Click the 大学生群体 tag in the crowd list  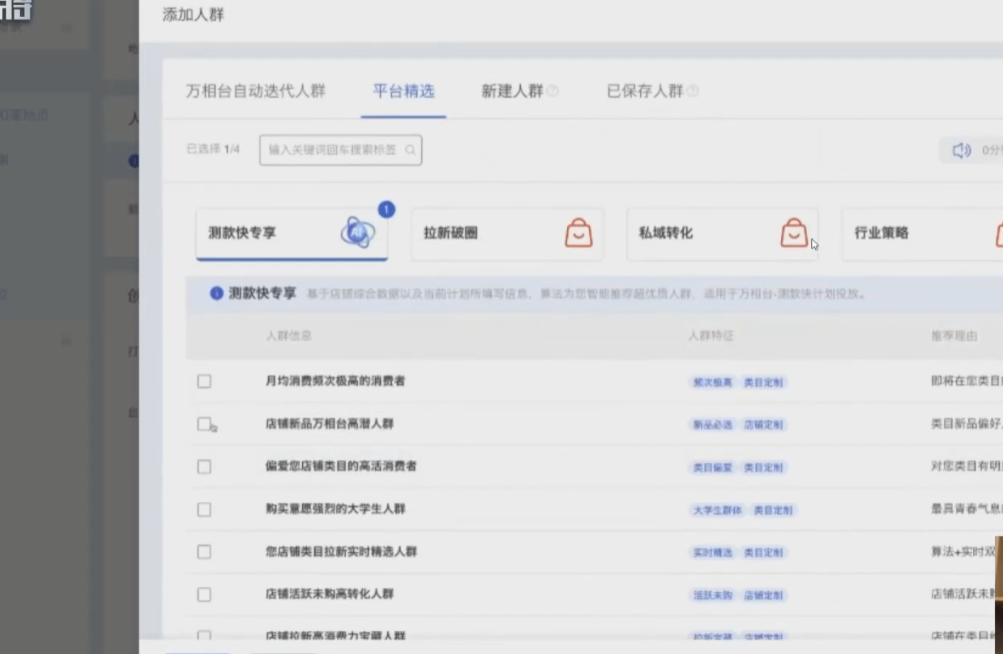(717, 510)
